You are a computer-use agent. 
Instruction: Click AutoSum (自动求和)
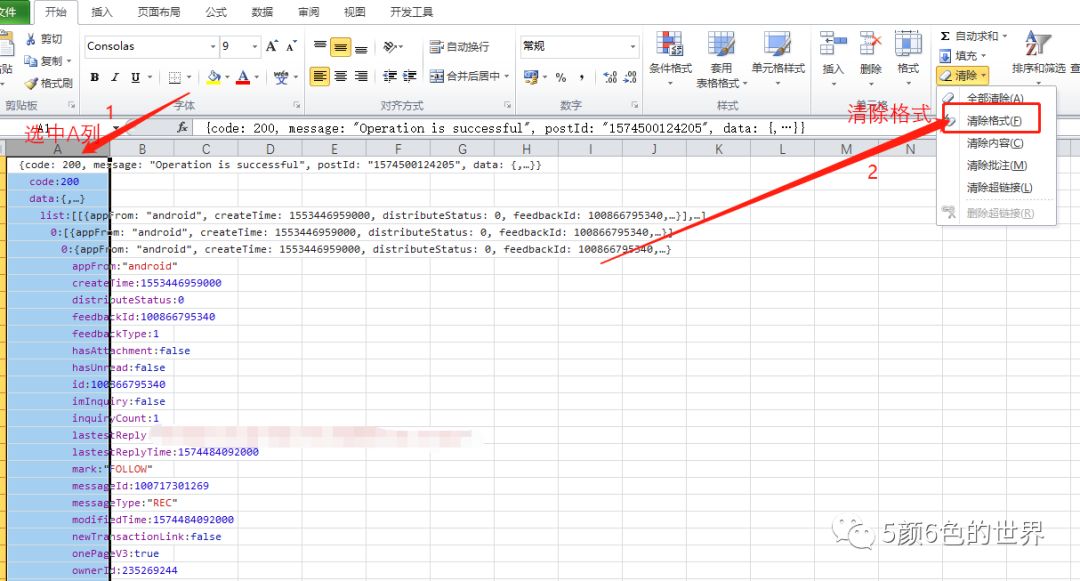point(973,36)
